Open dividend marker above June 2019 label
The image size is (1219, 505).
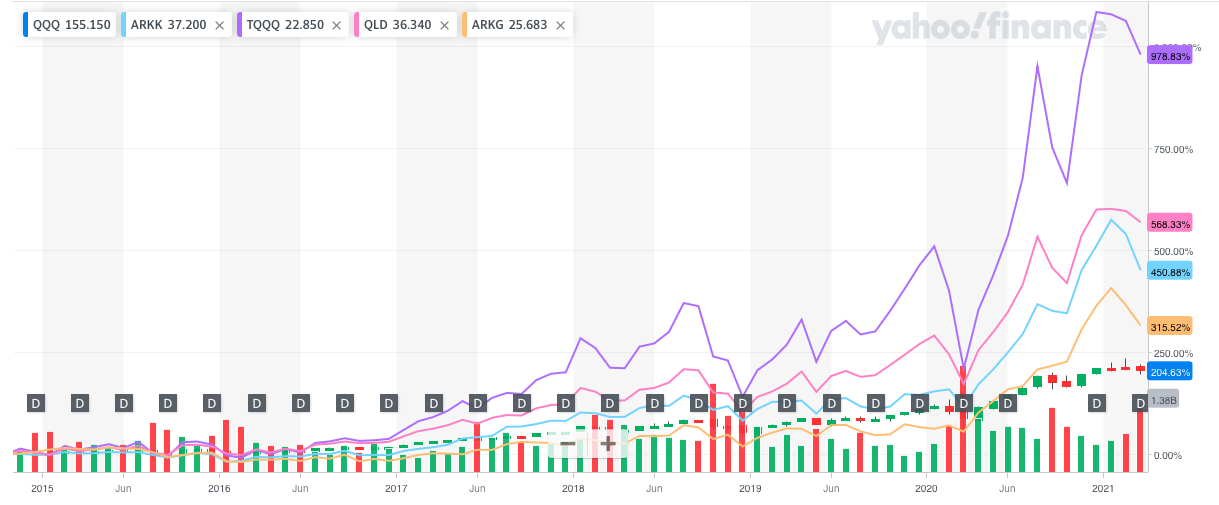(831, 403)
